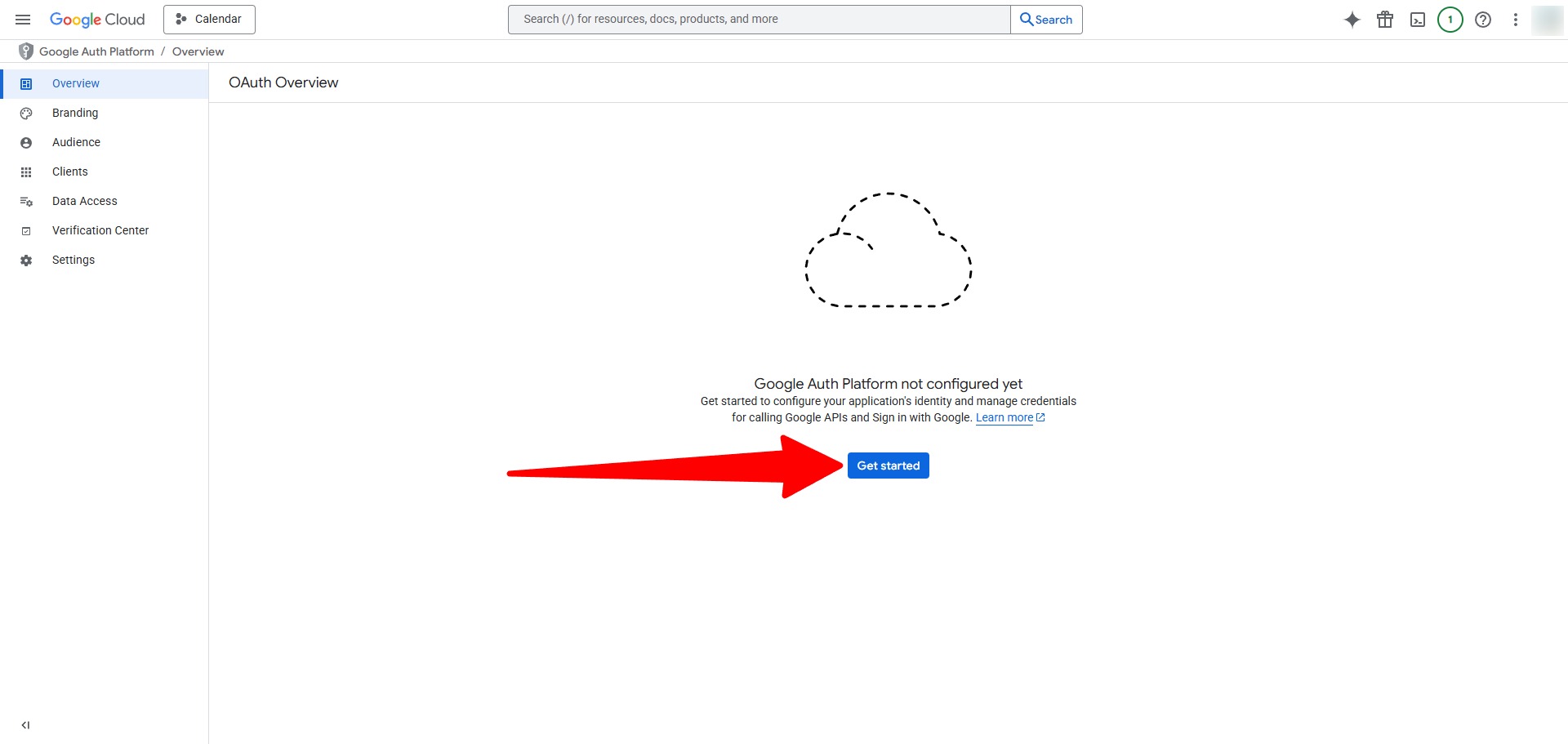This screenshot has height=744, width=1568.
Task: Open Gemini AI assistant sparkle icon
Action: 1352,20
